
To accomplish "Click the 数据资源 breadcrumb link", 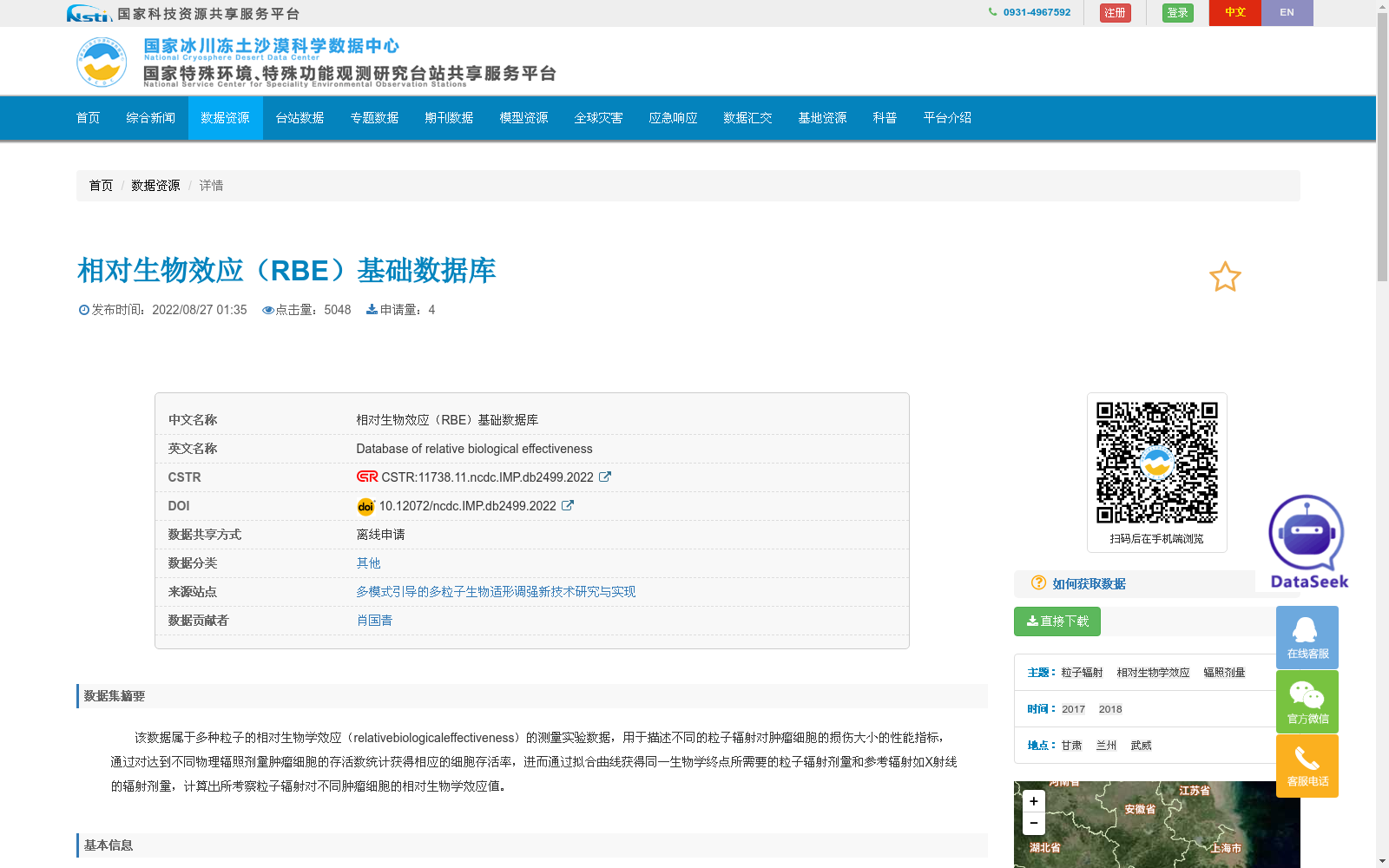I will (155, 186).
